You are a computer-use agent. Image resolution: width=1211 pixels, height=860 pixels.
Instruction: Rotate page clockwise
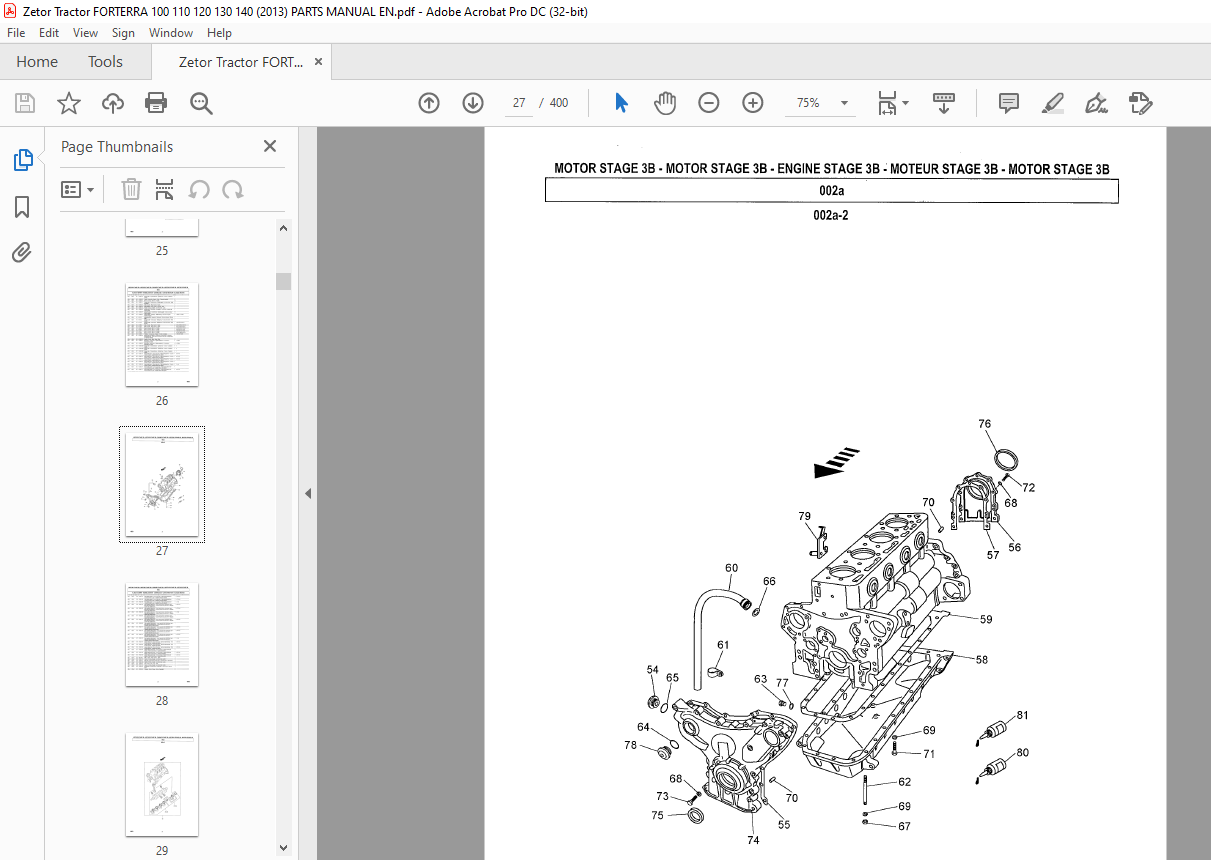click(x=233, y=189)
